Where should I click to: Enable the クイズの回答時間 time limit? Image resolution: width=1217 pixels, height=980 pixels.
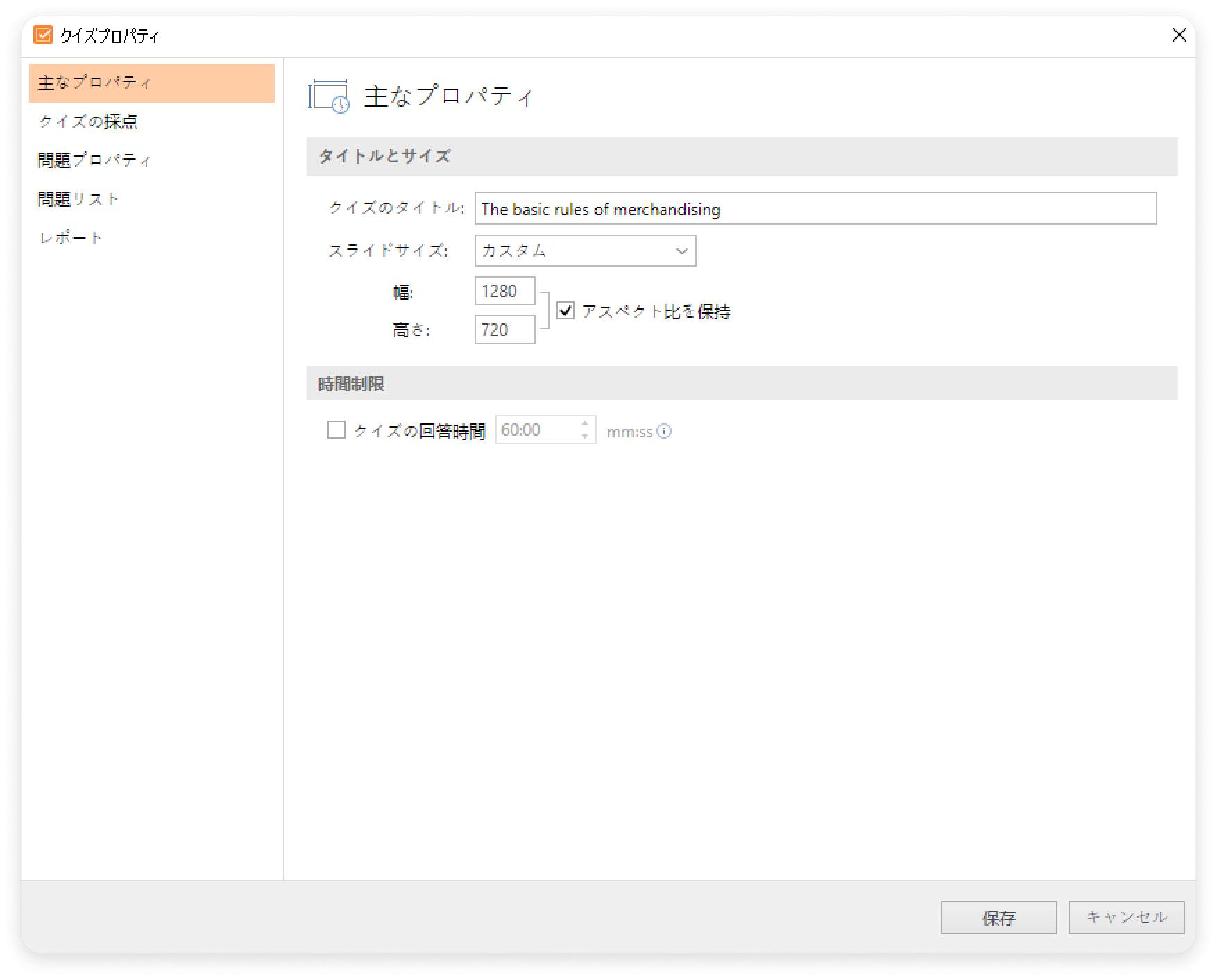[337, 430]
